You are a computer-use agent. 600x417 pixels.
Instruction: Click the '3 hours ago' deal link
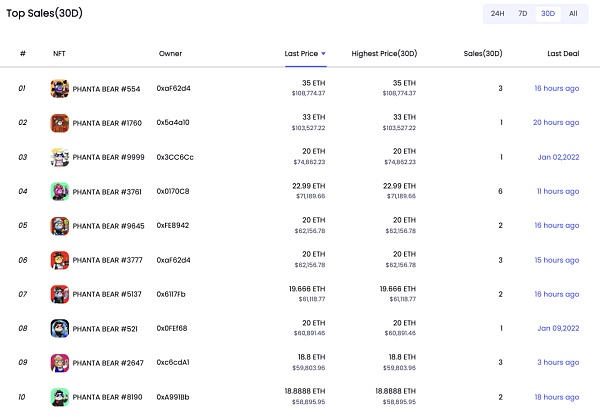click(x=558, y=362)
